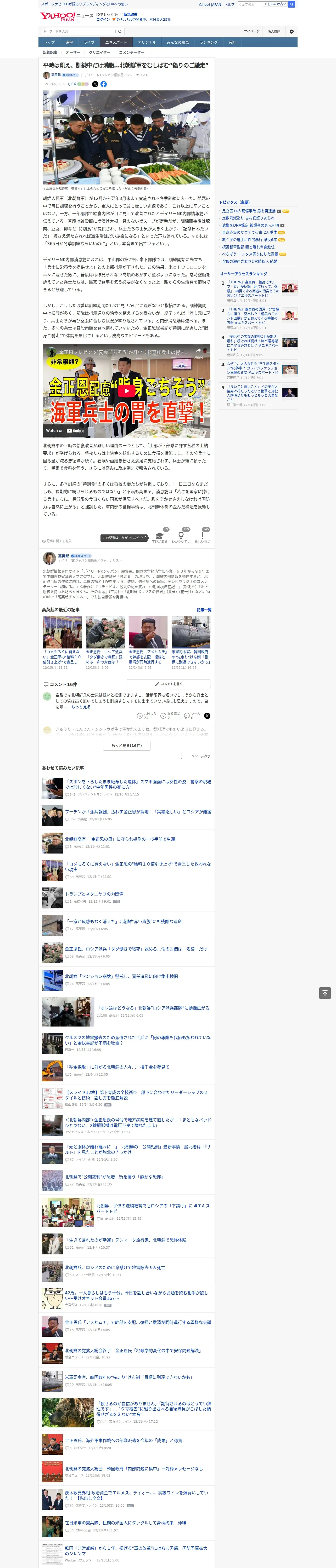Screen dimensions: 336x1568
Task: Expand first comment via もっと見る link
Action: 81,707
